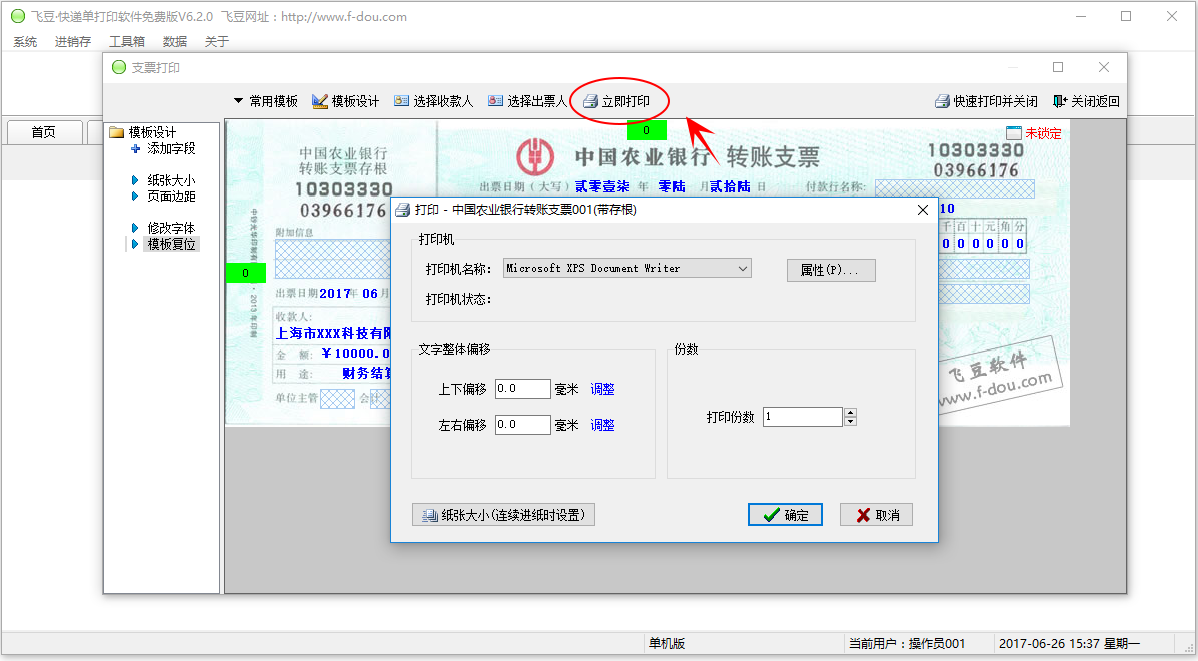Select 修改字体 to change the font
This screenshot has width=1198, height=661.
164,228
